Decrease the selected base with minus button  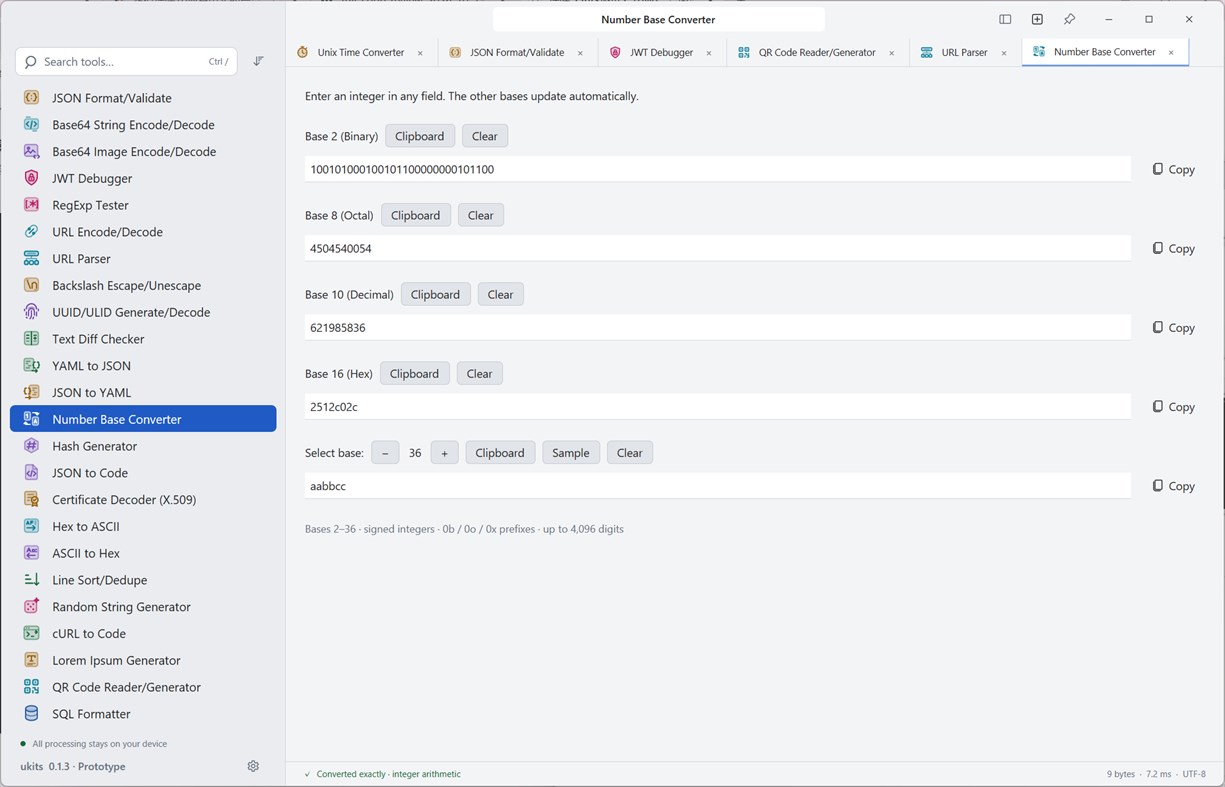(385, 453)
